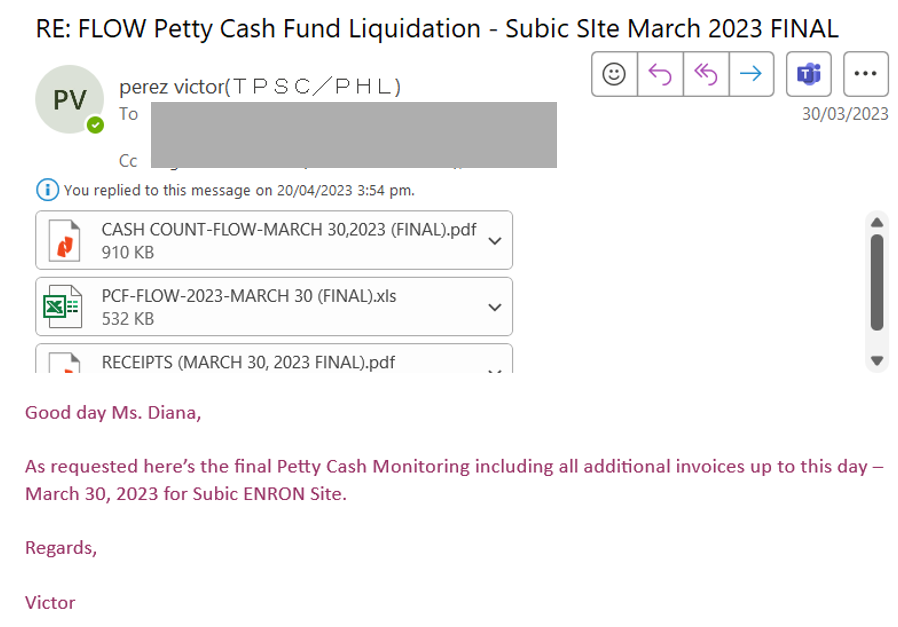The width and height of the screenshot is (898, 627).
Task: Click the attachment list scrollbar thumb
Action: [x=877, y=282]
